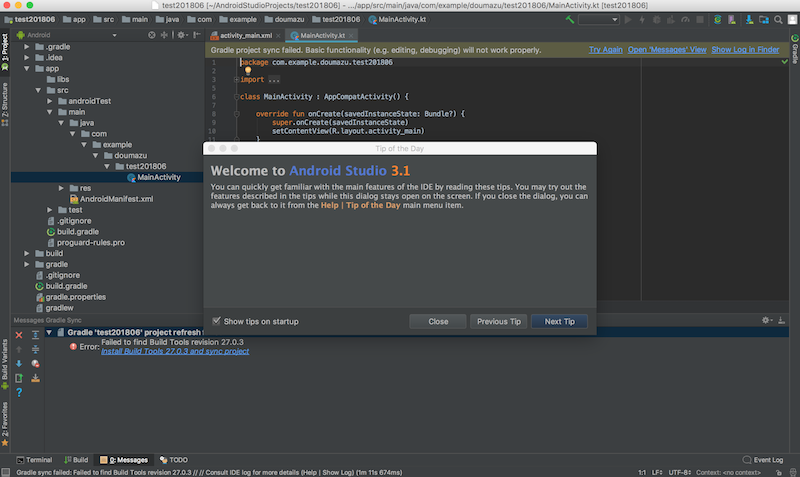Open the Build tool window tab
The height and width of the screenshot is (477, 800).
tap(76, 460)
